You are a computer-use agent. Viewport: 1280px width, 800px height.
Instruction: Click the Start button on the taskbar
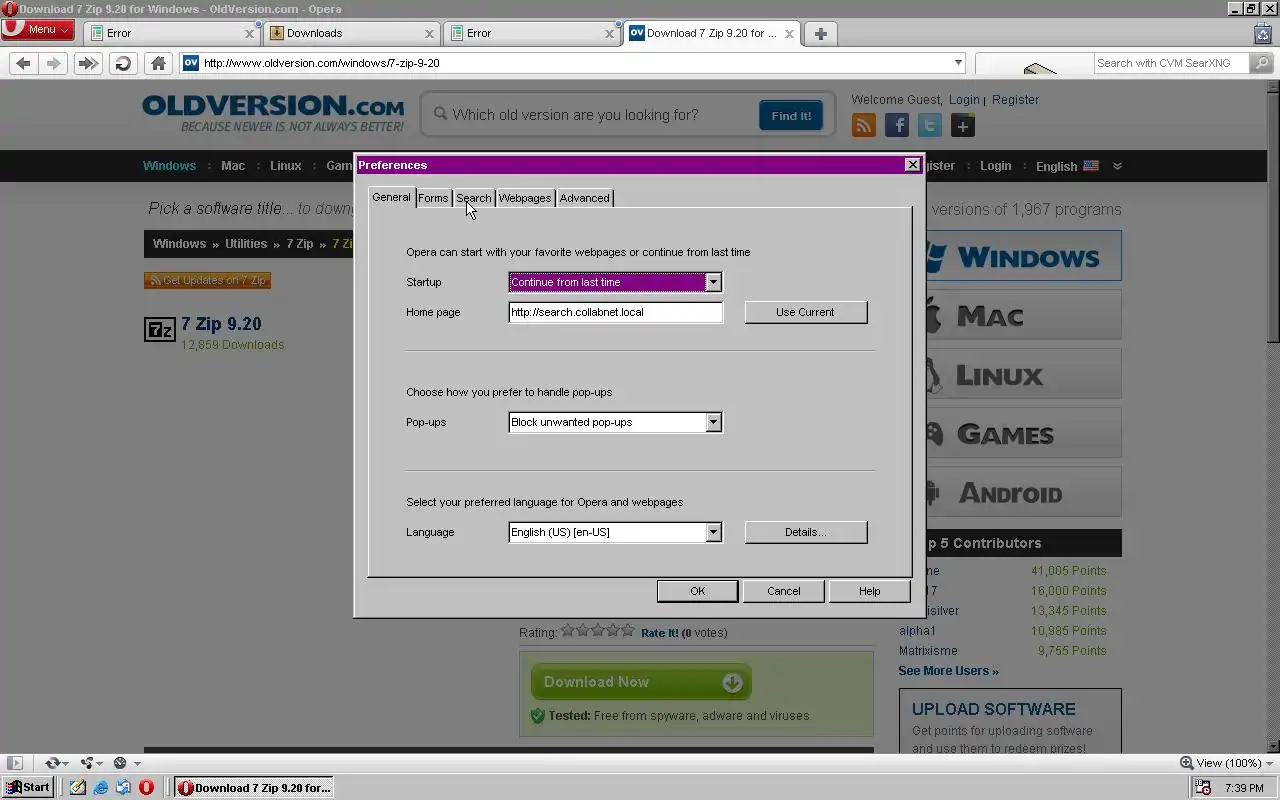point(28,788)
